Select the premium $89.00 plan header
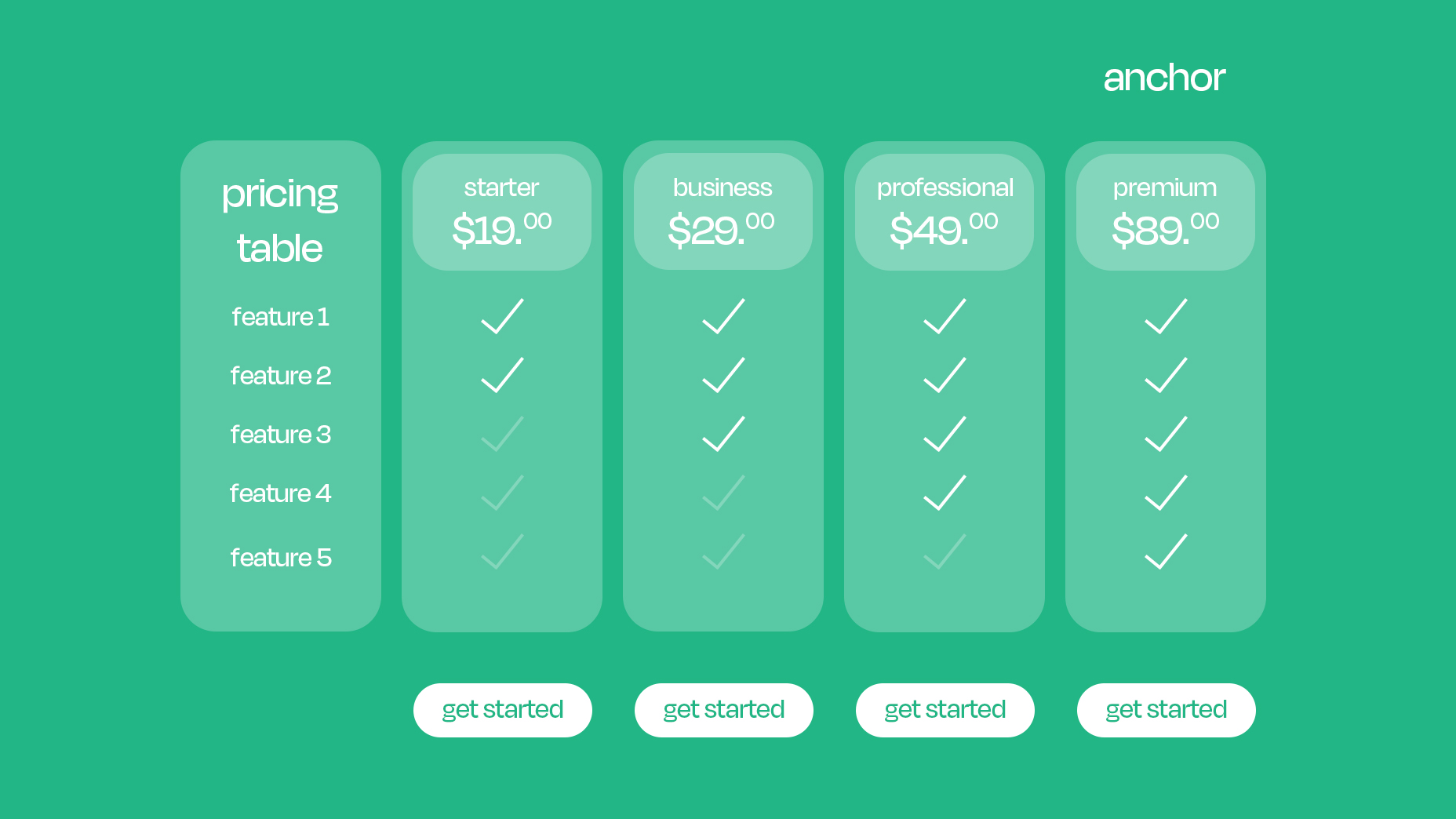The width and height of the screenshot is (1456, 819). [x=1166, y=212]
